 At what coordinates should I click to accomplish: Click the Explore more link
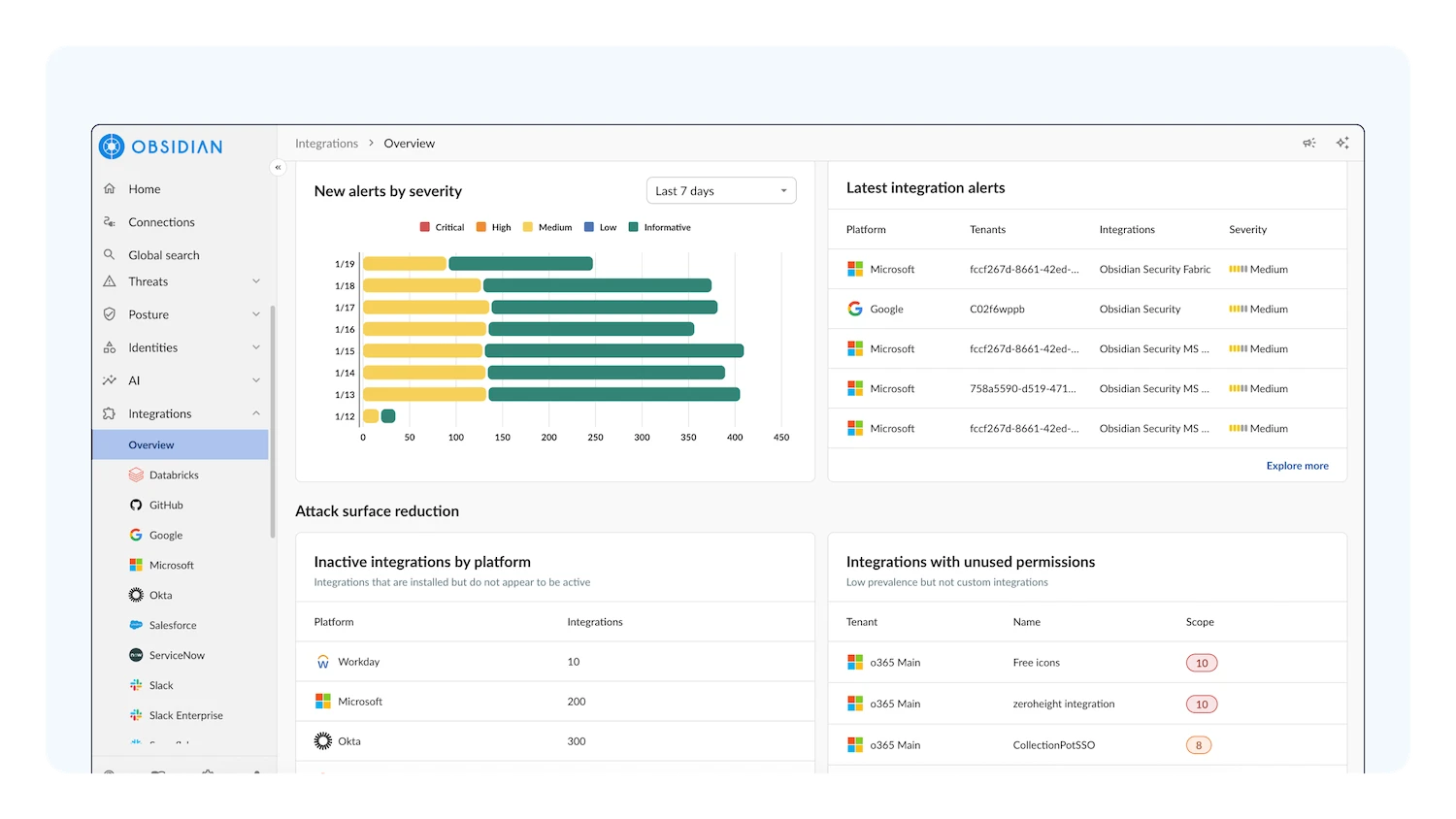[x=1297, y=465]
